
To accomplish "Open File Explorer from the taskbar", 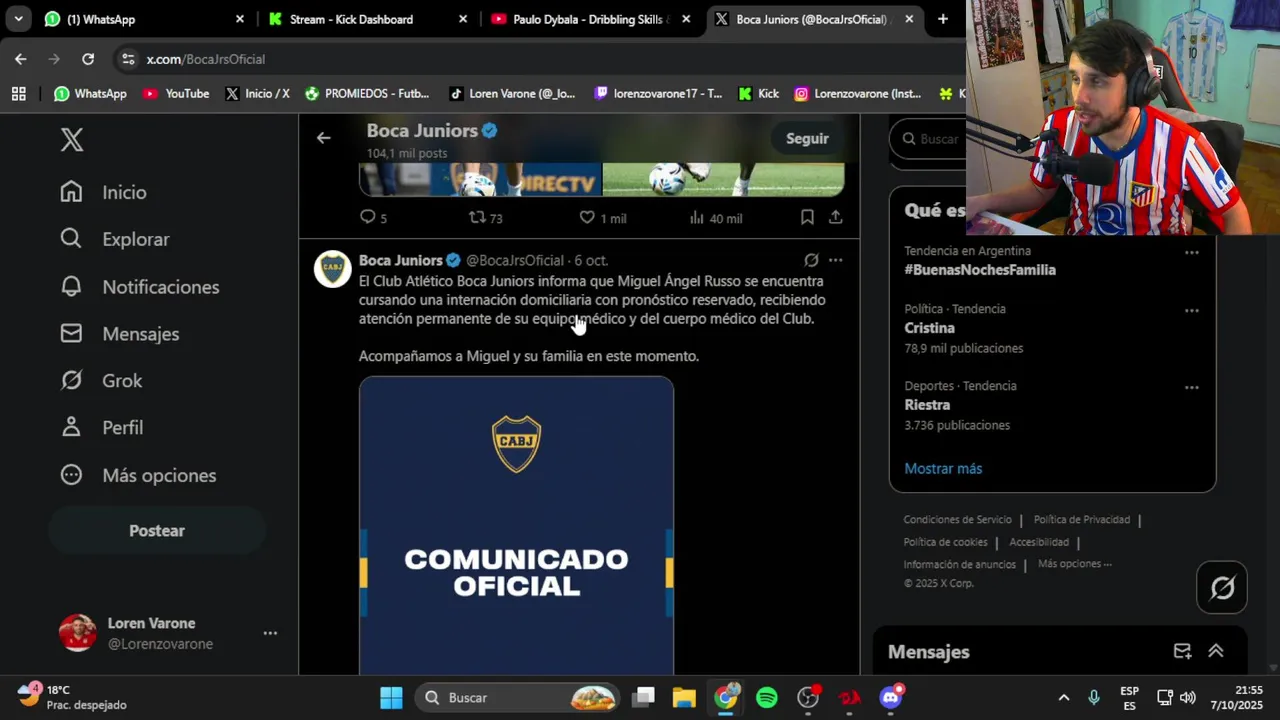I will pos(684,697).
